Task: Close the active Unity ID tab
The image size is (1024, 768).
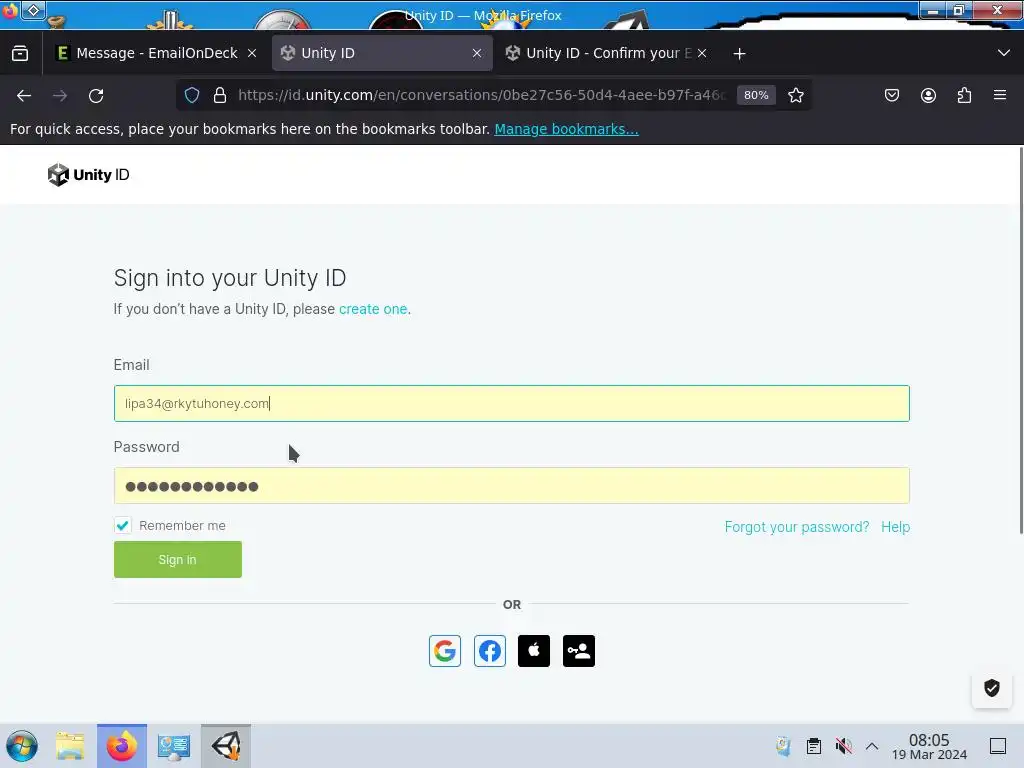Action: [x=477, y=53]
